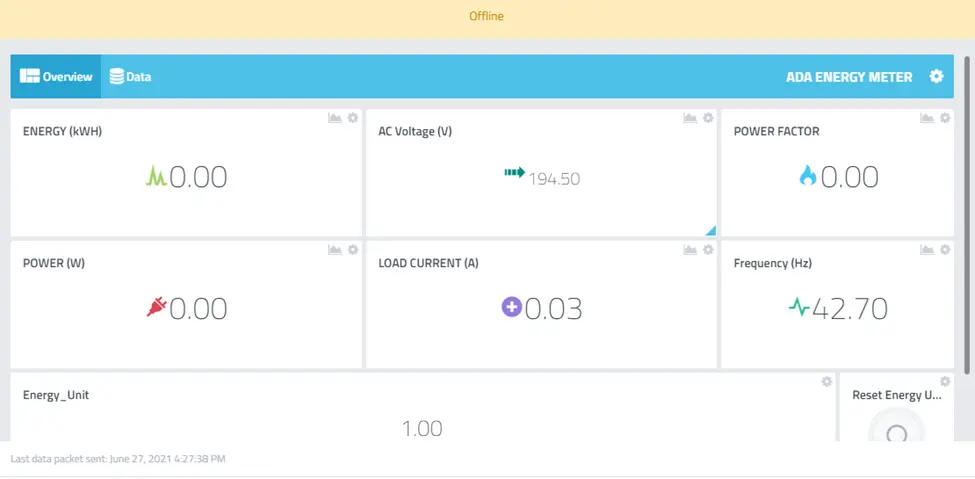Open settings gear on ENERGY (kWH) widget
Image resolution: width=975 pixels, height=479 pixels.
tap(353, 118)
